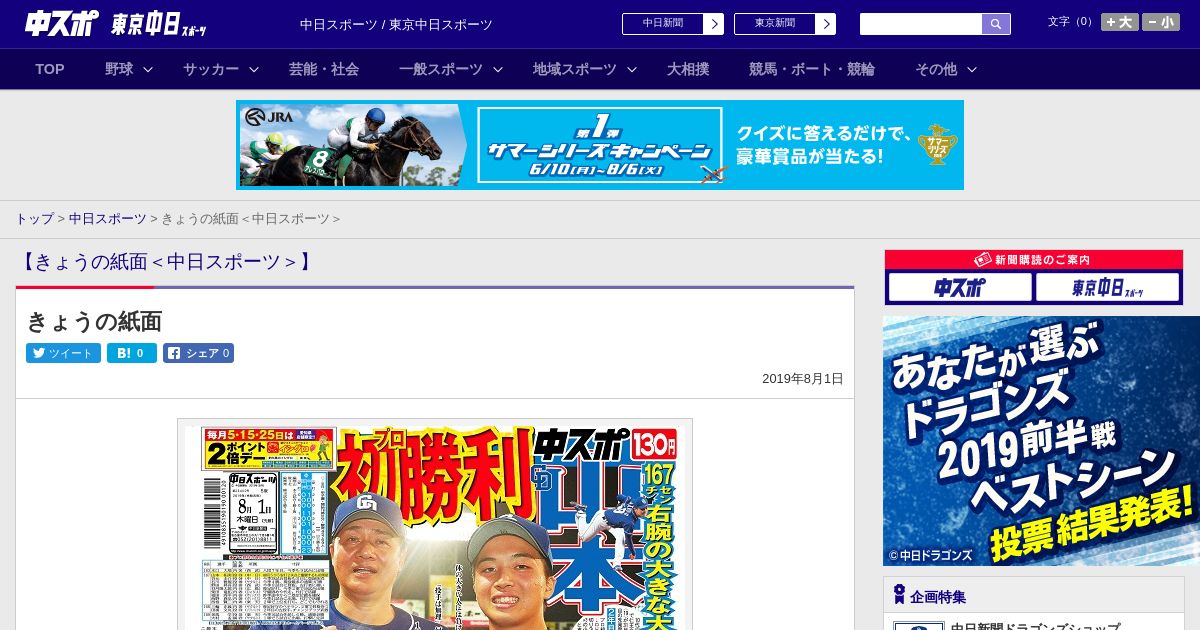Go to TOP in navigation bar

point(50,69)
